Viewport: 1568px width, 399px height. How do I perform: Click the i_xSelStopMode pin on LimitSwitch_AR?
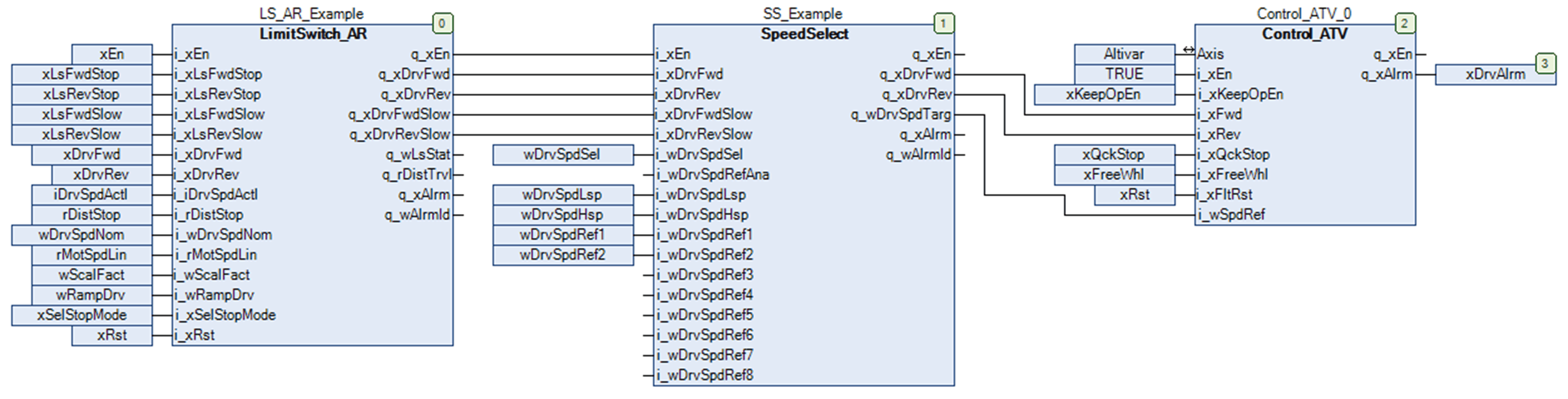[225, 316]
